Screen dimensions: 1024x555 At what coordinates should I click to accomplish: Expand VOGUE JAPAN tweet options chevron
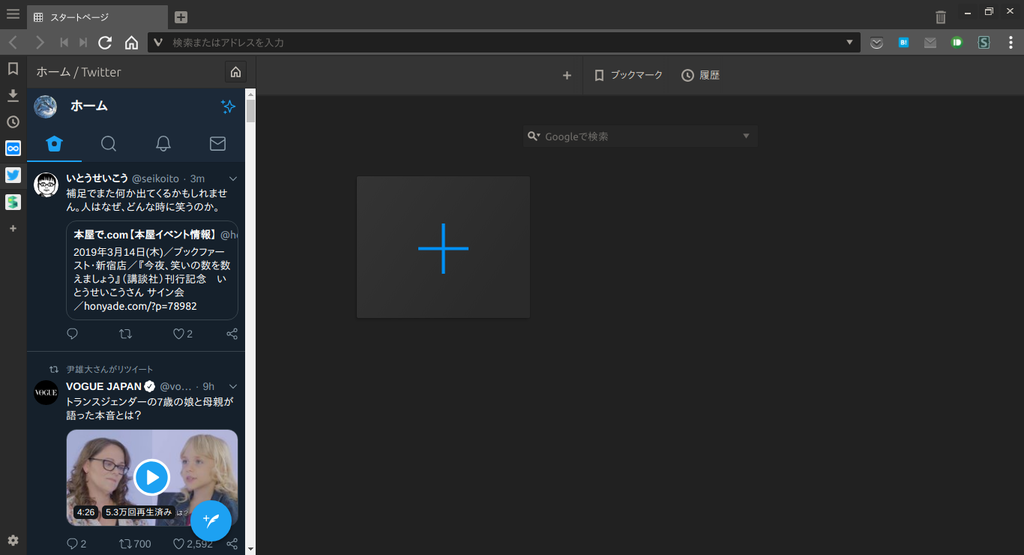(x=233, y=387)
